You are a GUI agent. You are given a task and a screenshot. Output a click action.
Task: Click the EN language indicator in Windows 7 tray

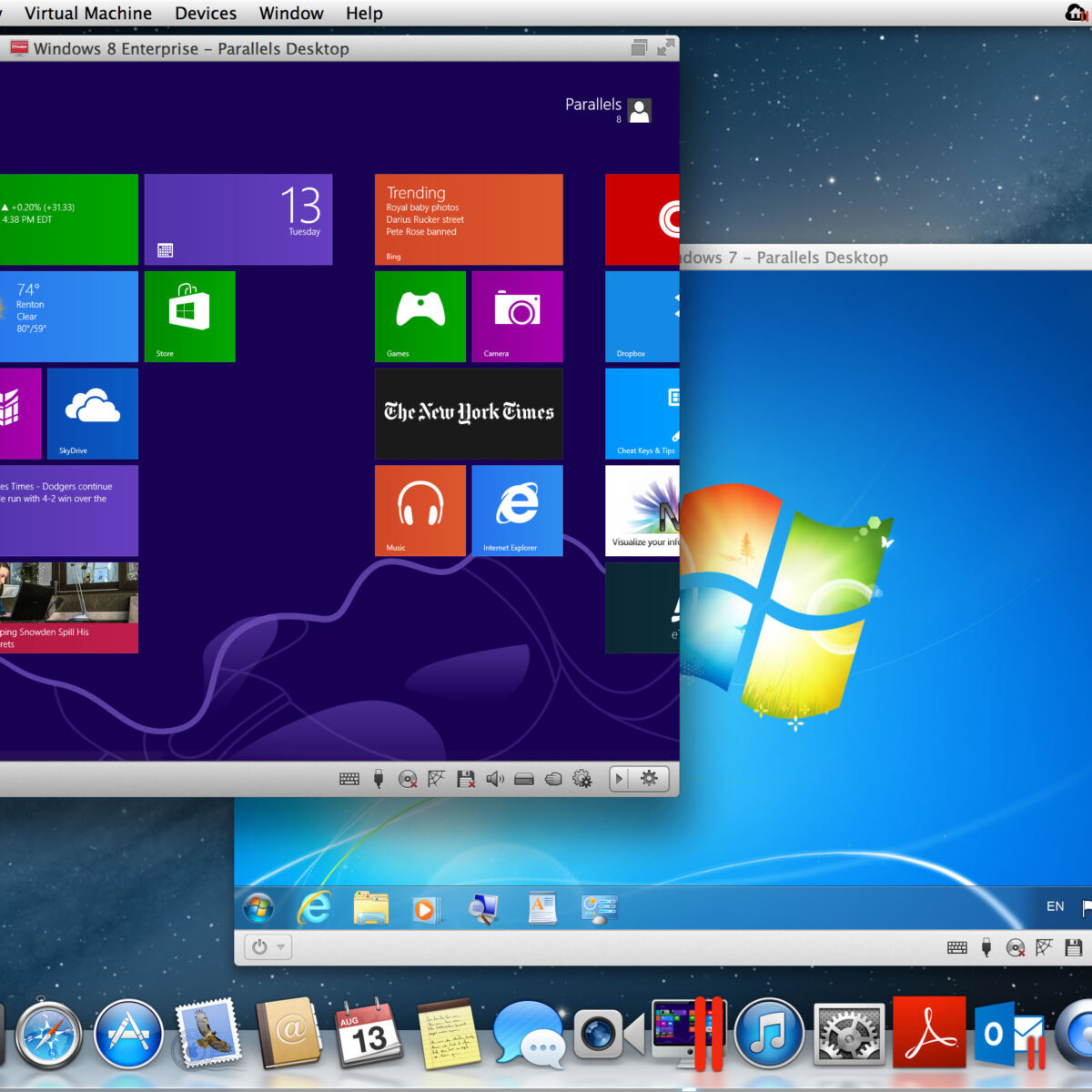(1055, 906)
